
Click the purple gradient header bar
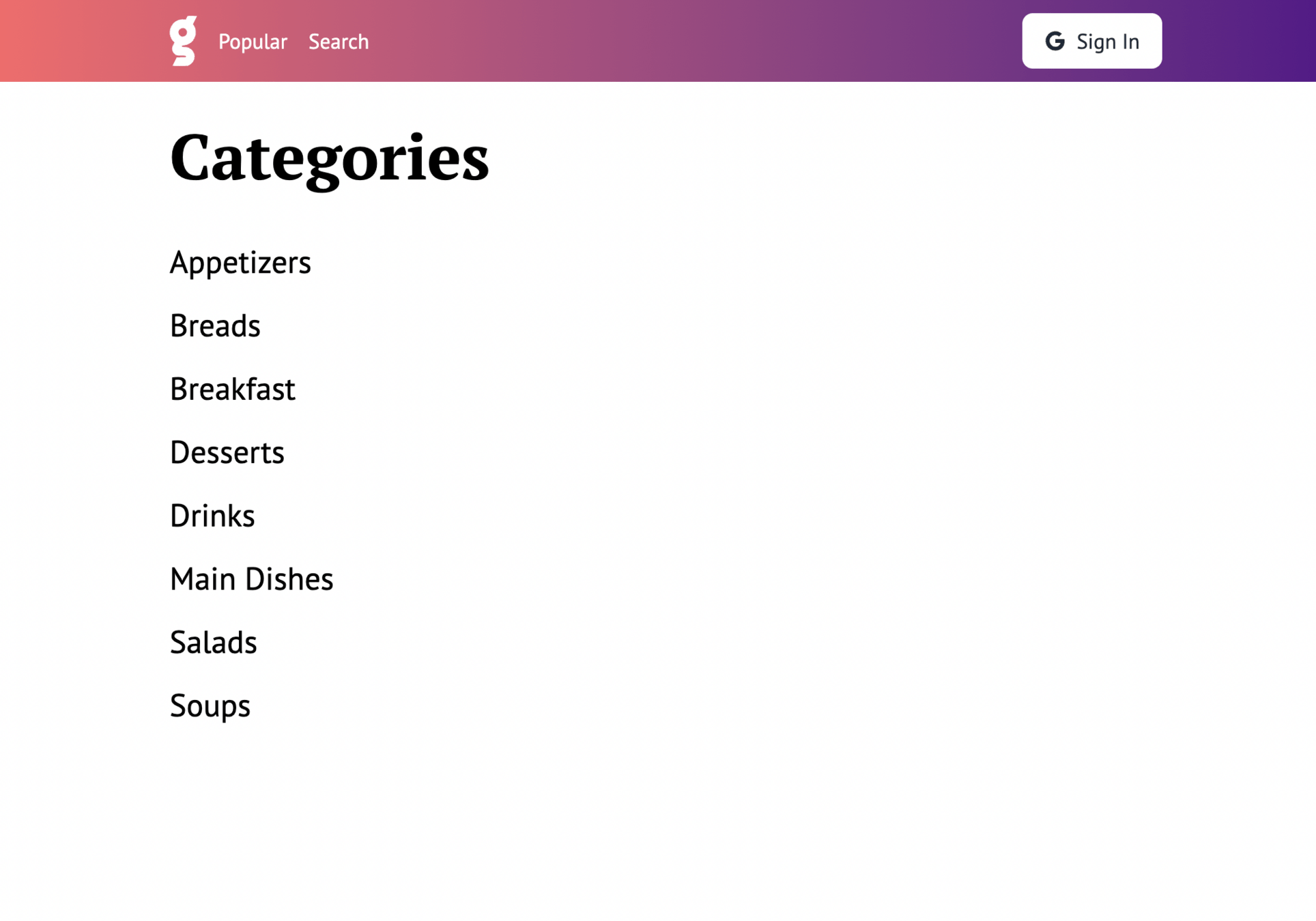(683, 41)
